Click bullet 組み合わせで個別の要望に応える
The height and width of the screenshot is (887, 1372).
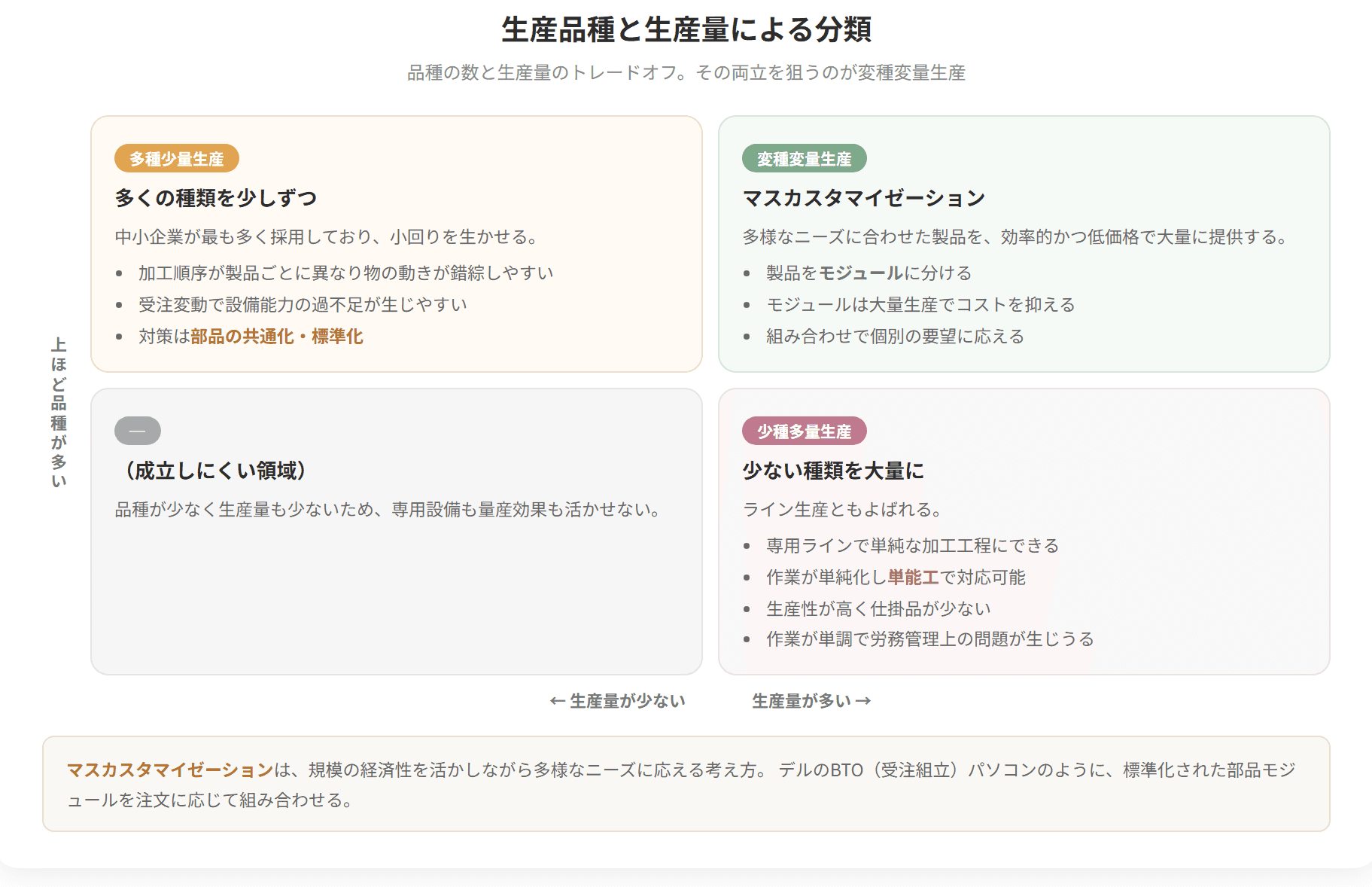point(895,337)
